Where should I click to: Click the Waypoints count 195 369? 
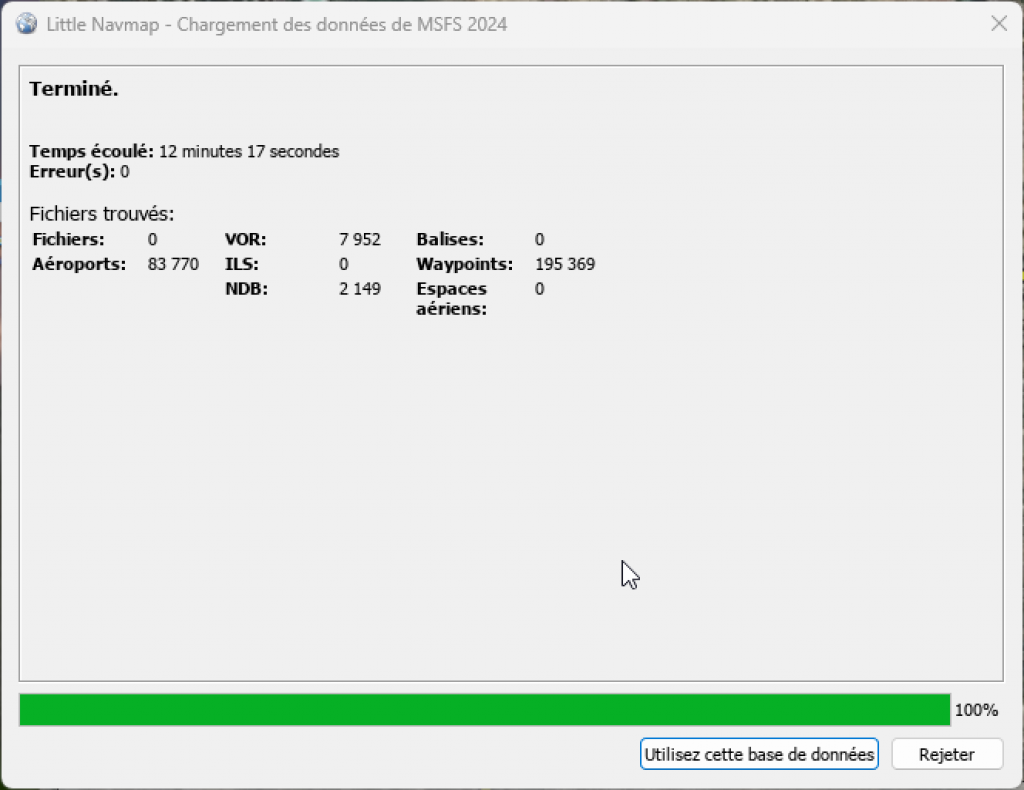(565, 264)
